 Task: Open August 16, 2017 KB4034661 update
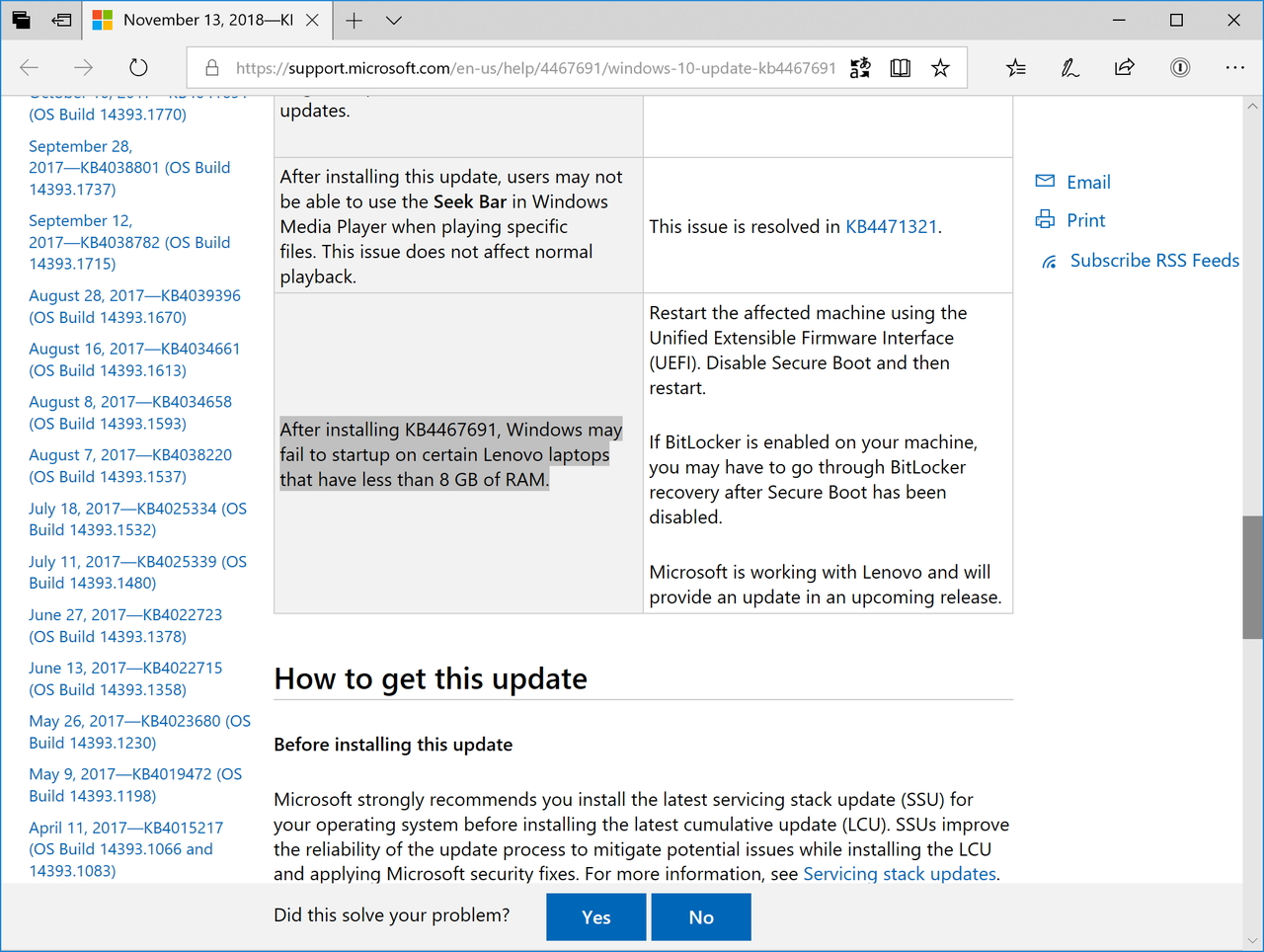coord(134,359)
